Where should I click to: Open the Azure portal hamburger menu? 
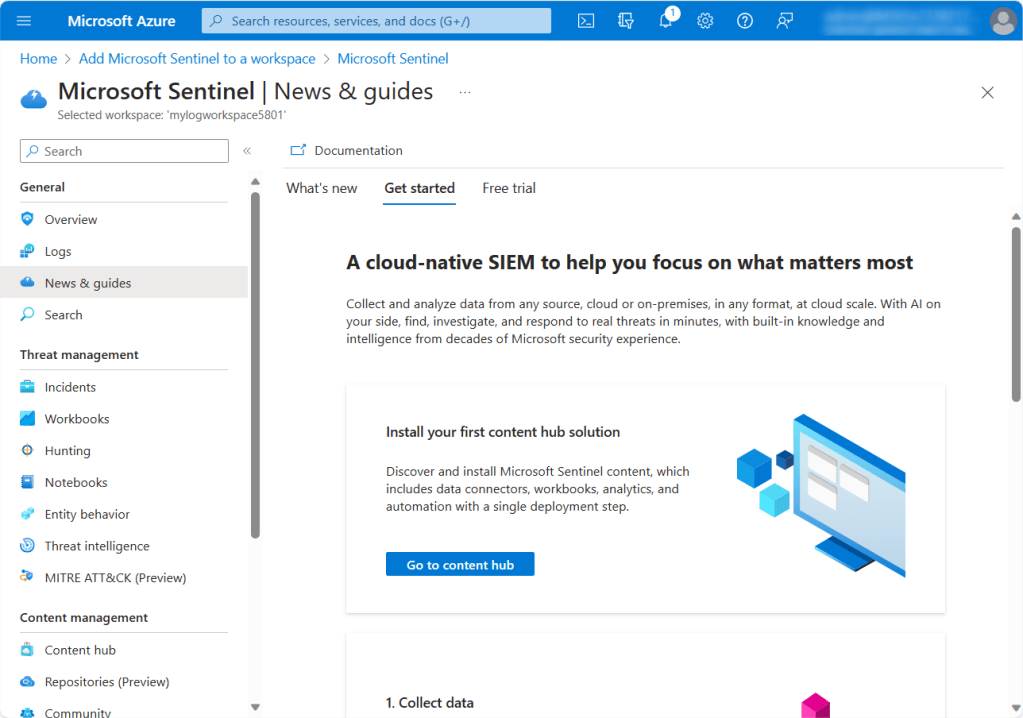[x=25, y=21]
